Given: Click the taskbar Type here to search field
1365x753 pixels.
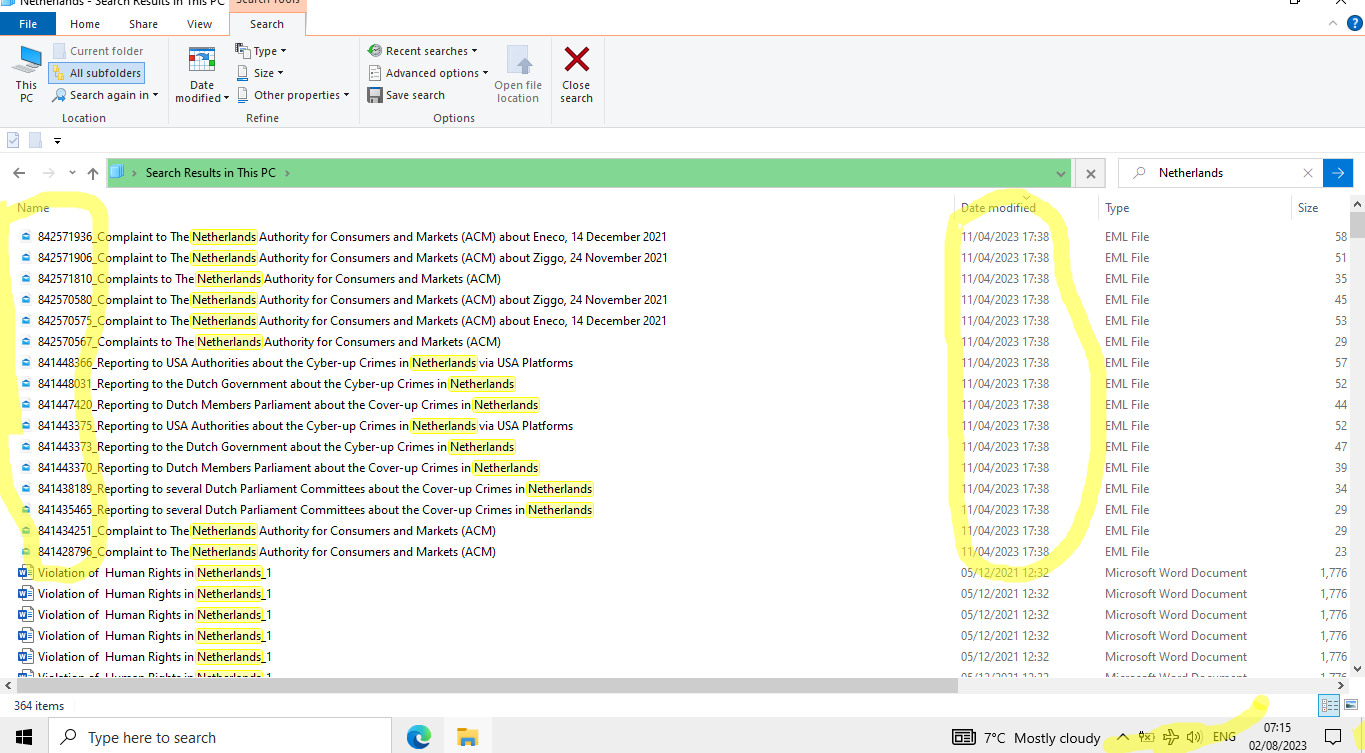Looking at the screenshot, I should pos(220,737).
